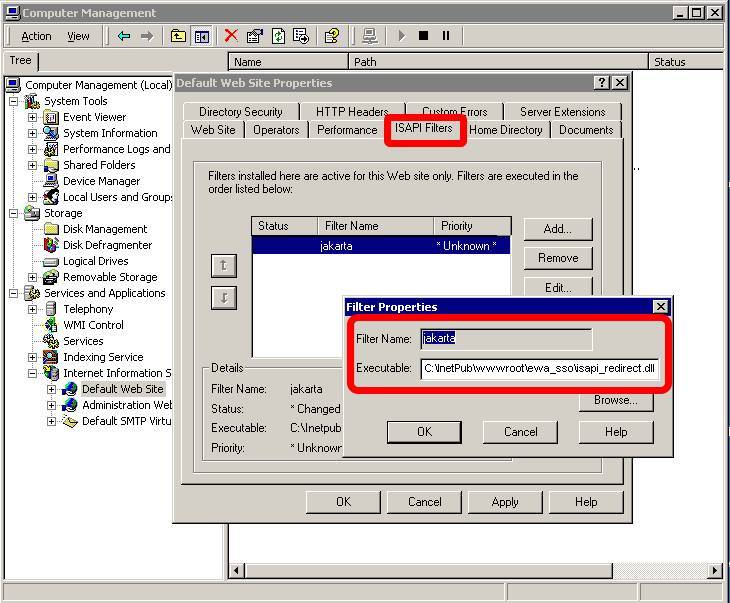
Task: Toggle the Show/Hide Console Tree icon
Action: (x=201, y=36)
